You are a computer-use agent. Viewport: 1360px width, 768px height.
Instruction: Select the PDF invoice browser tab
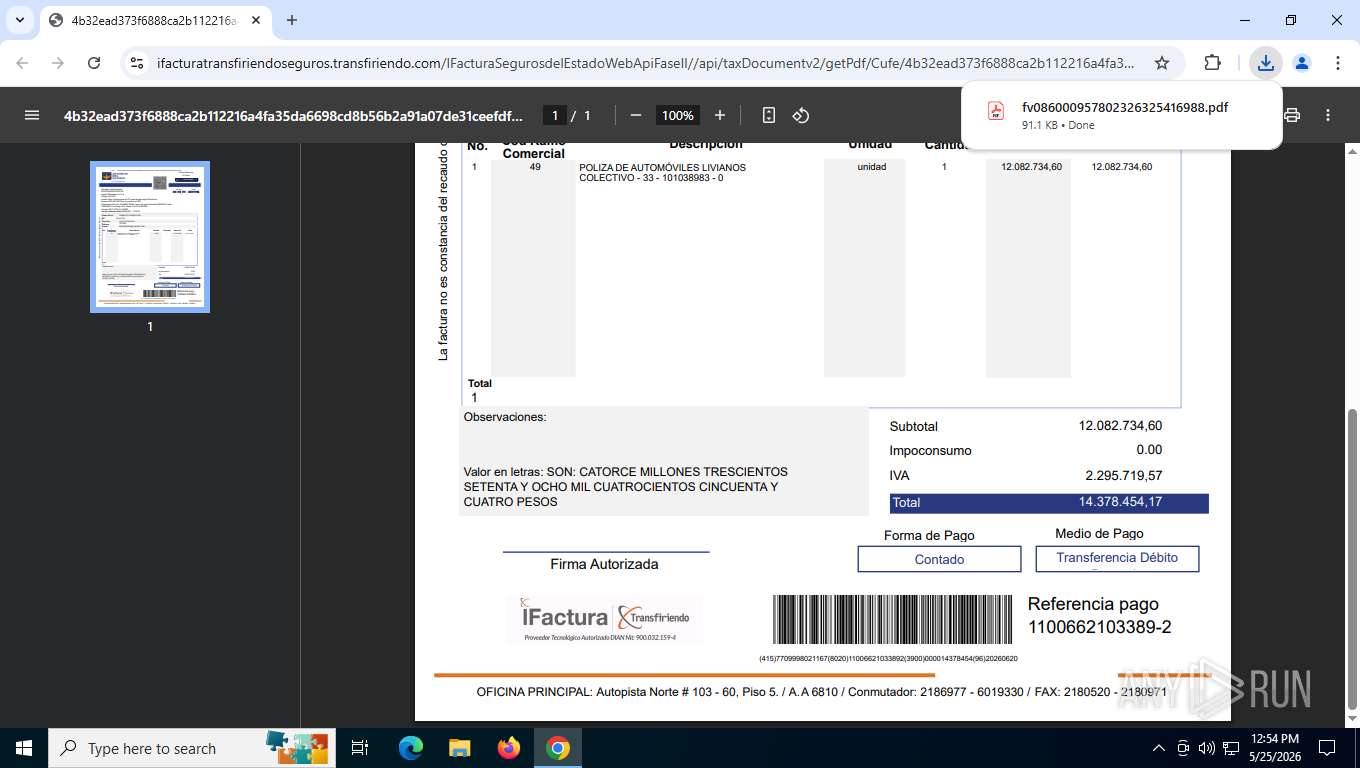[x=155, y=20]
